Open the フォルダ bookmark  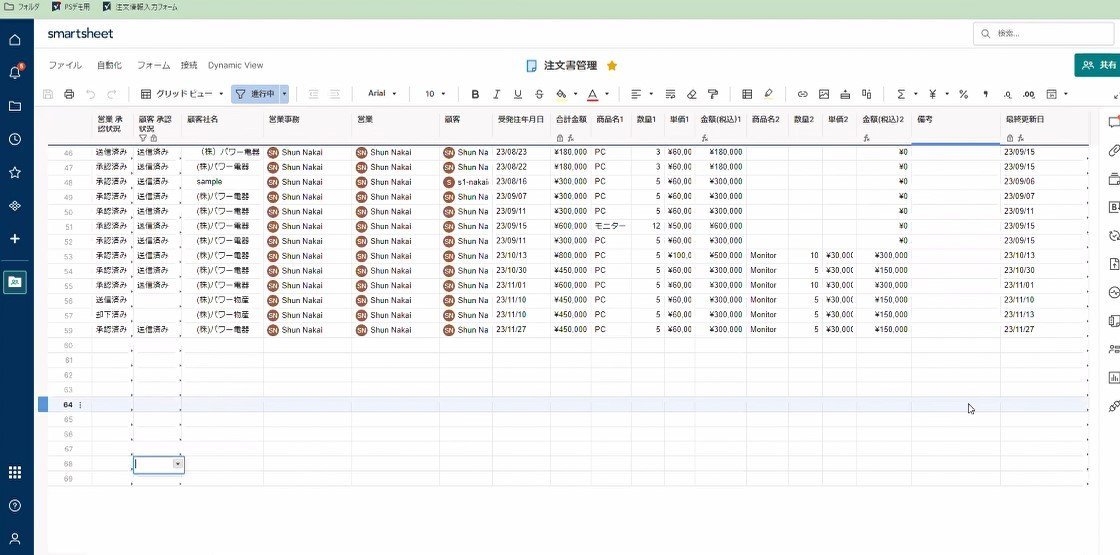coord(23,7)
